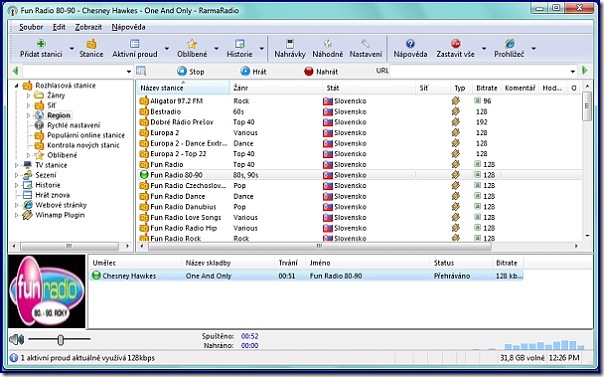
Task: Click the list view icon beside Stop
Action: point(141,71)
